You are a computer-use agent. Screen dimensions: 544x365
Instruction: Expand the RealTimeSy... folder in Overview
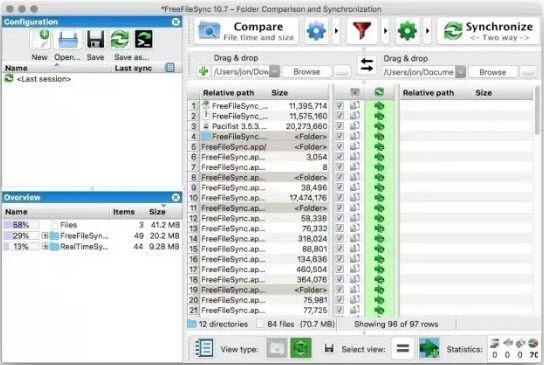pos(45,246)
